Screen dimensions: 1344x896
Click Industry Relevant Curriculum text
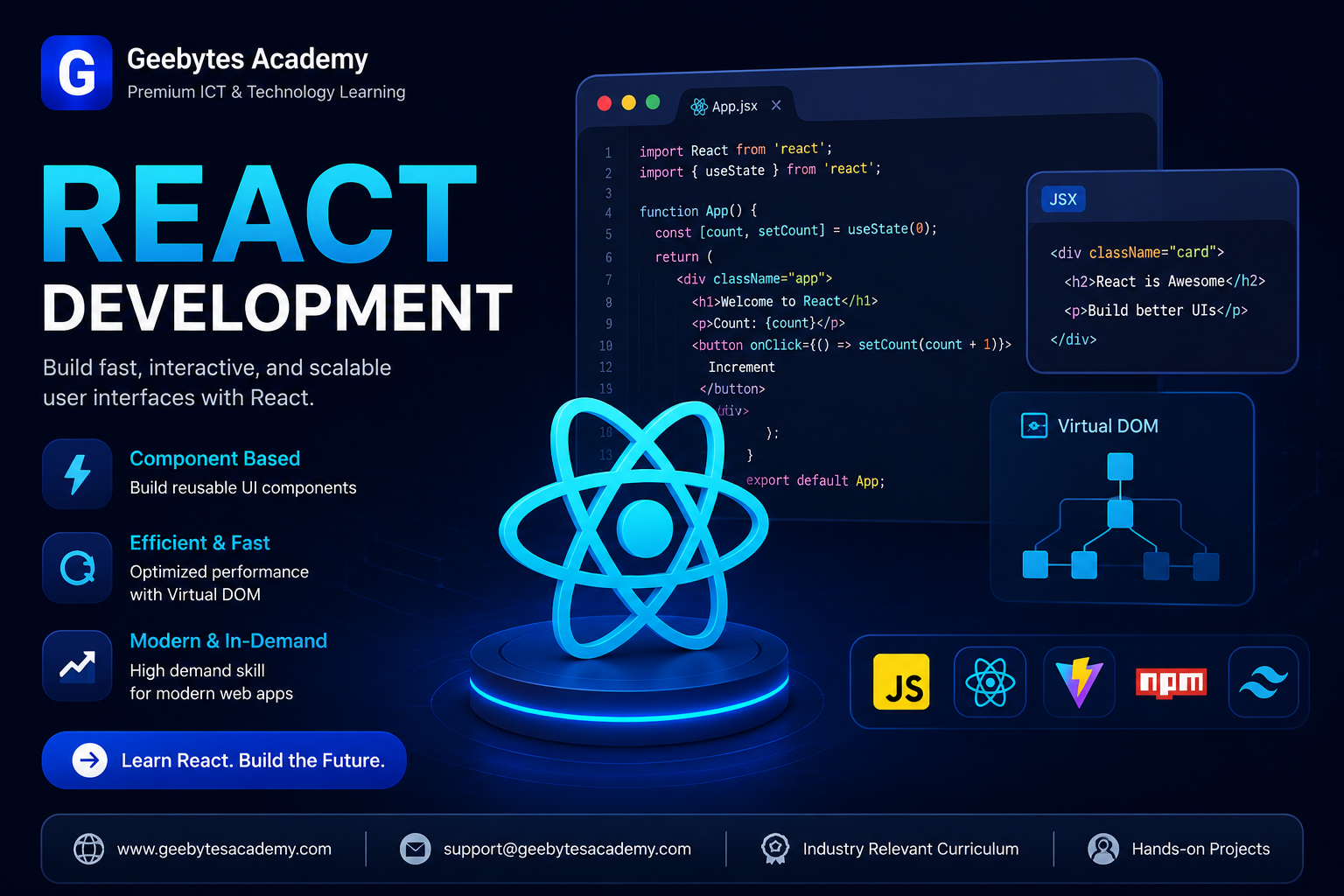coord(911,849)
